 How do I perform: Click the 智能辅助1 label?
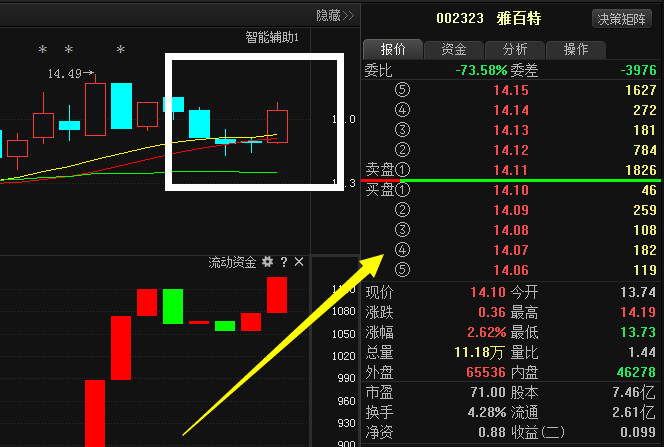(x=272, y=38)
